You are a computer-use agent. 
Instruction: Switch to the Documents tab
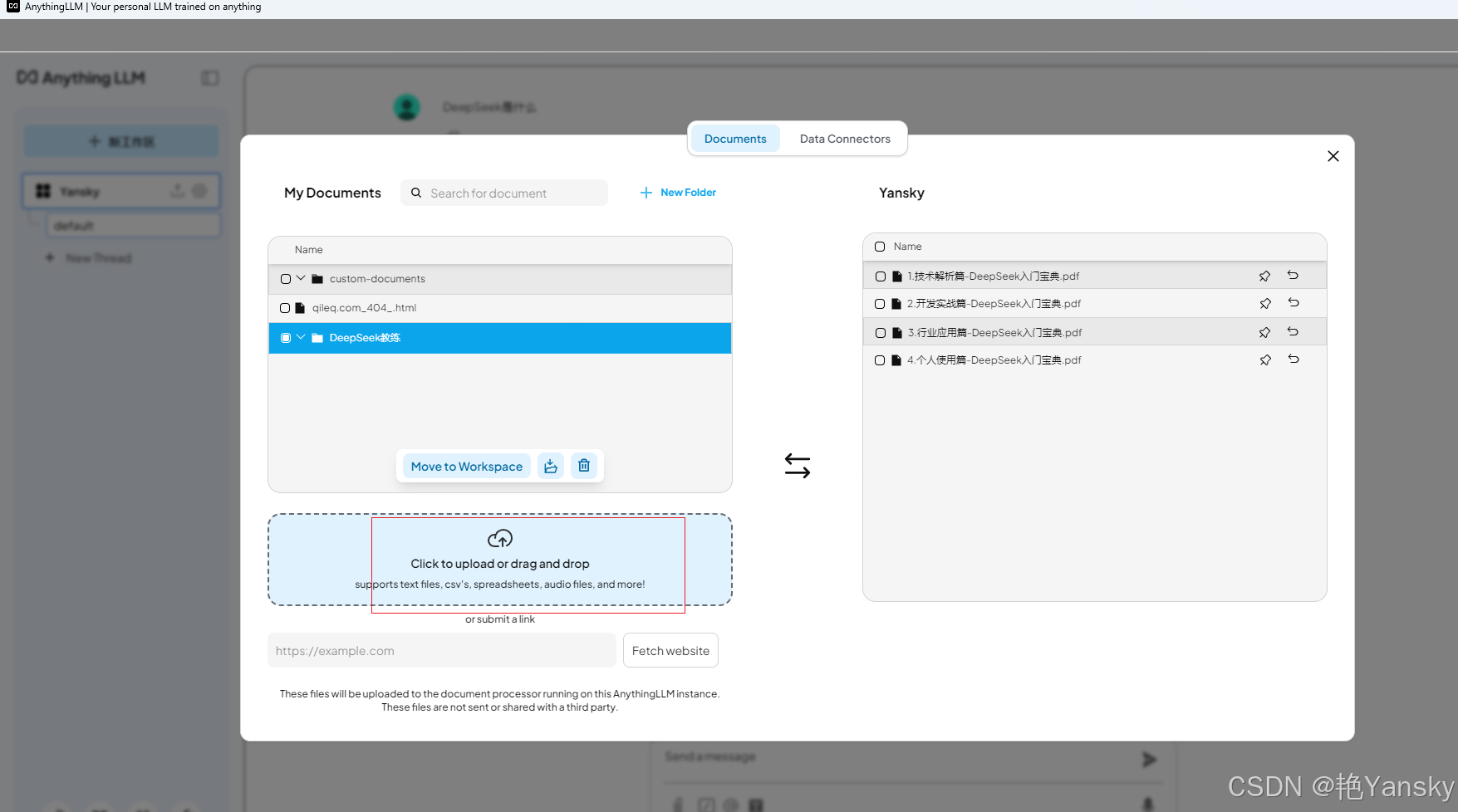click(735, 139)
